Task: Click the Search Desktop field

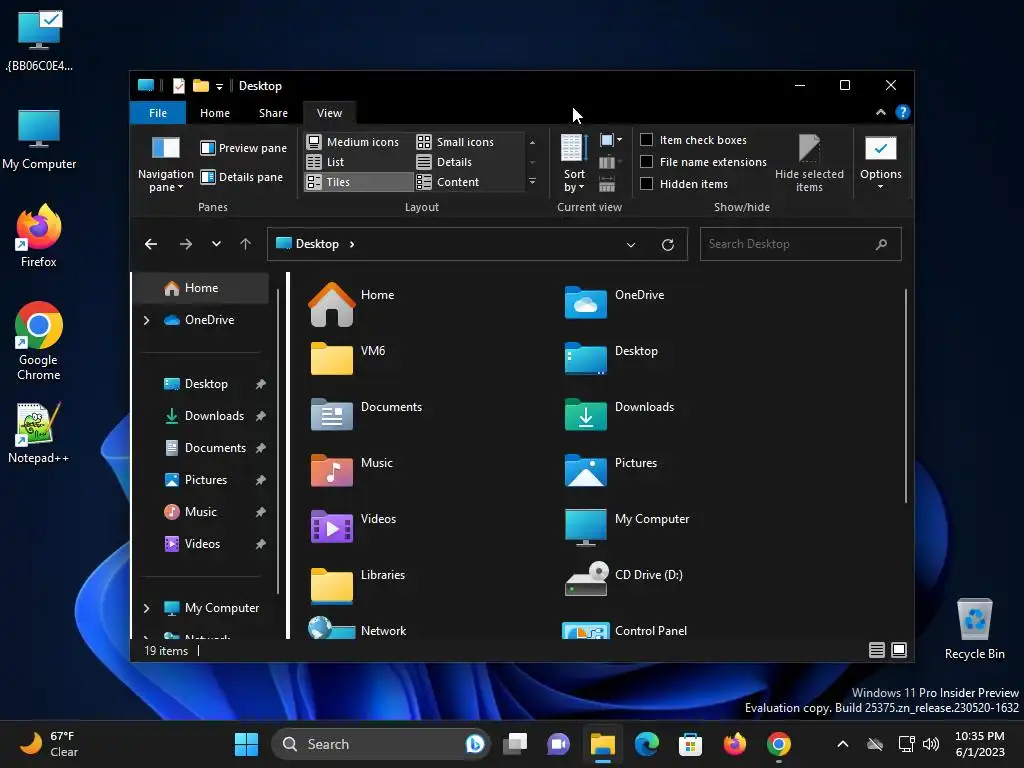Action: click(800, 244)
